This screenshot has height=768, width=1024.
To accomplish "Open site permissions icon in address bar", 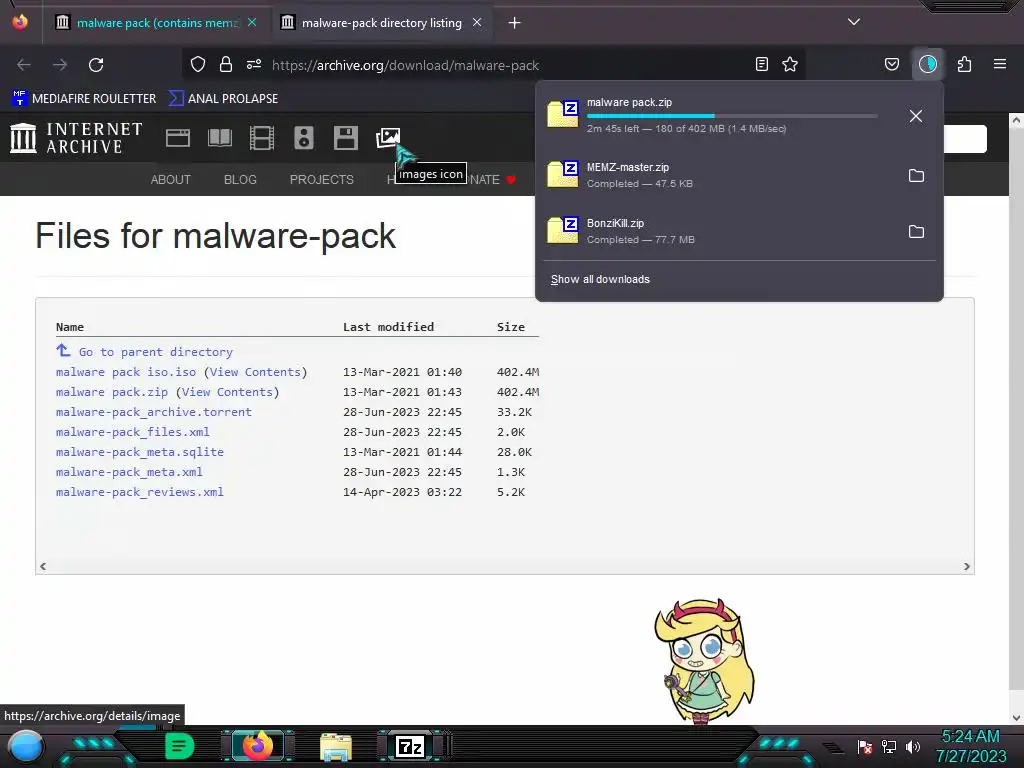I will pyautogui.click(x=254, y=64).
